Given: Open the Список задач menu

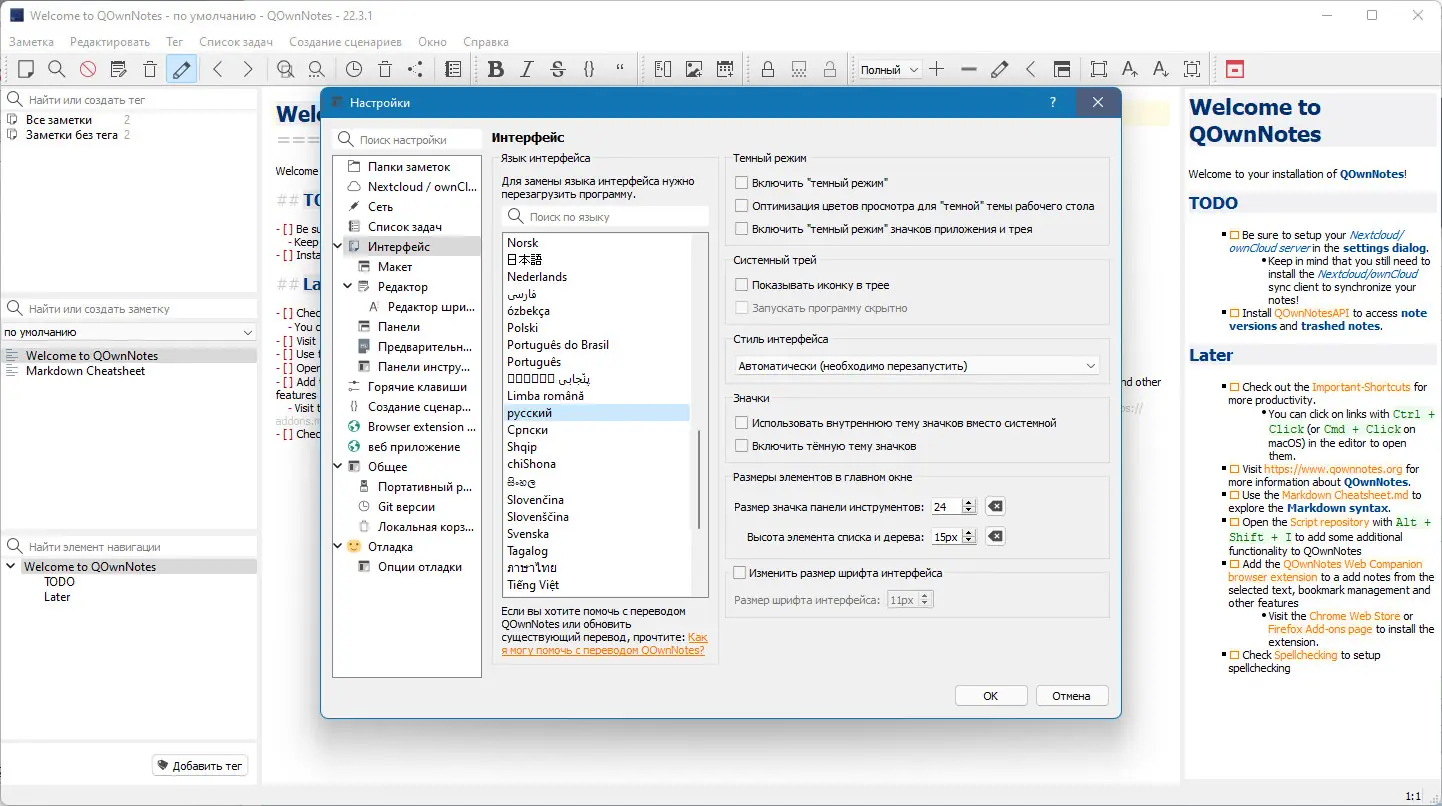Looking at the screenshot, I should pyautogui.click(x=236, y=42).
